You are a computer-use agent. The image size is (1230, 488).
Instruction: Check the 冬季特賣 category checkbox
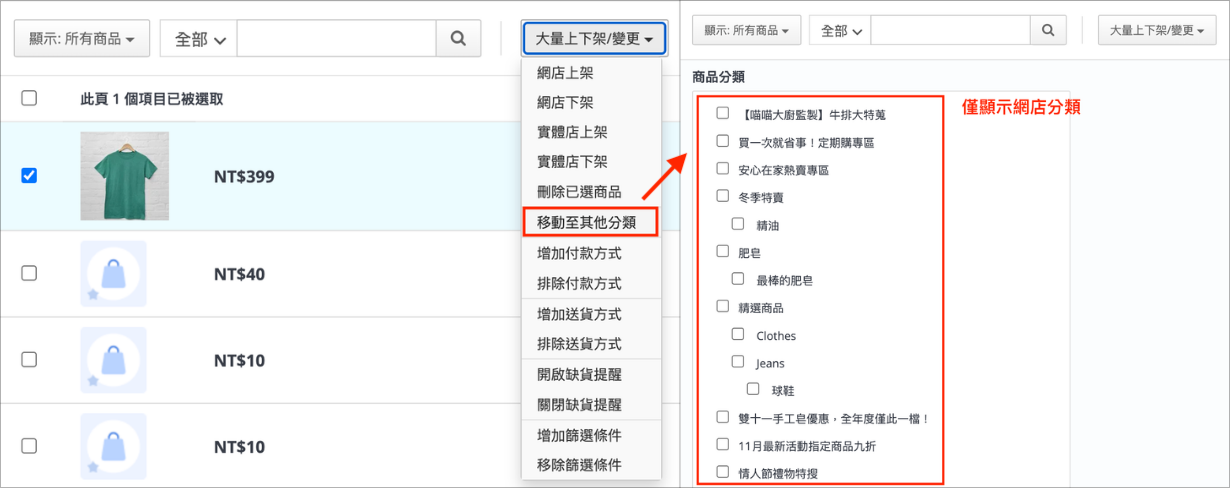(x=723, y=196)
